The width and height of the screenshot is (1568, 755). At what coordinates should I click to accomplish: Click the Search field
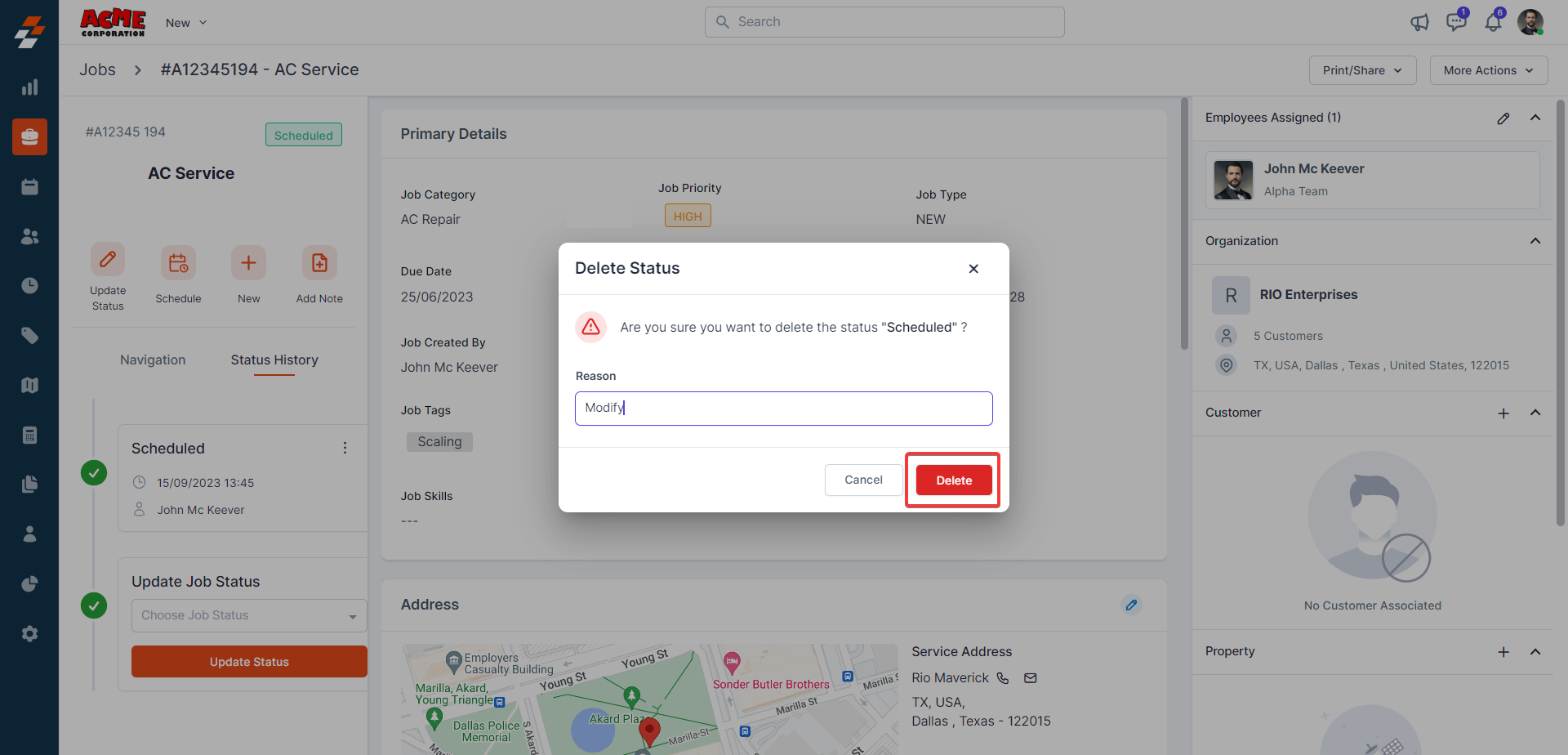(884, 22)
